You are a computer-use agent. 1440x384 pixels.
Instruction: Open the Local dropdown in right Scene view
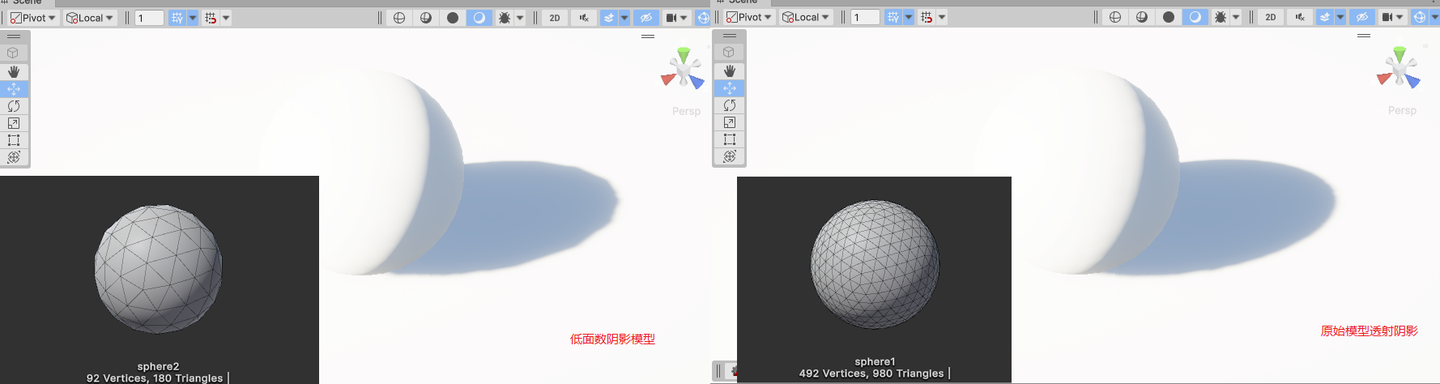[x=806, y=17]
